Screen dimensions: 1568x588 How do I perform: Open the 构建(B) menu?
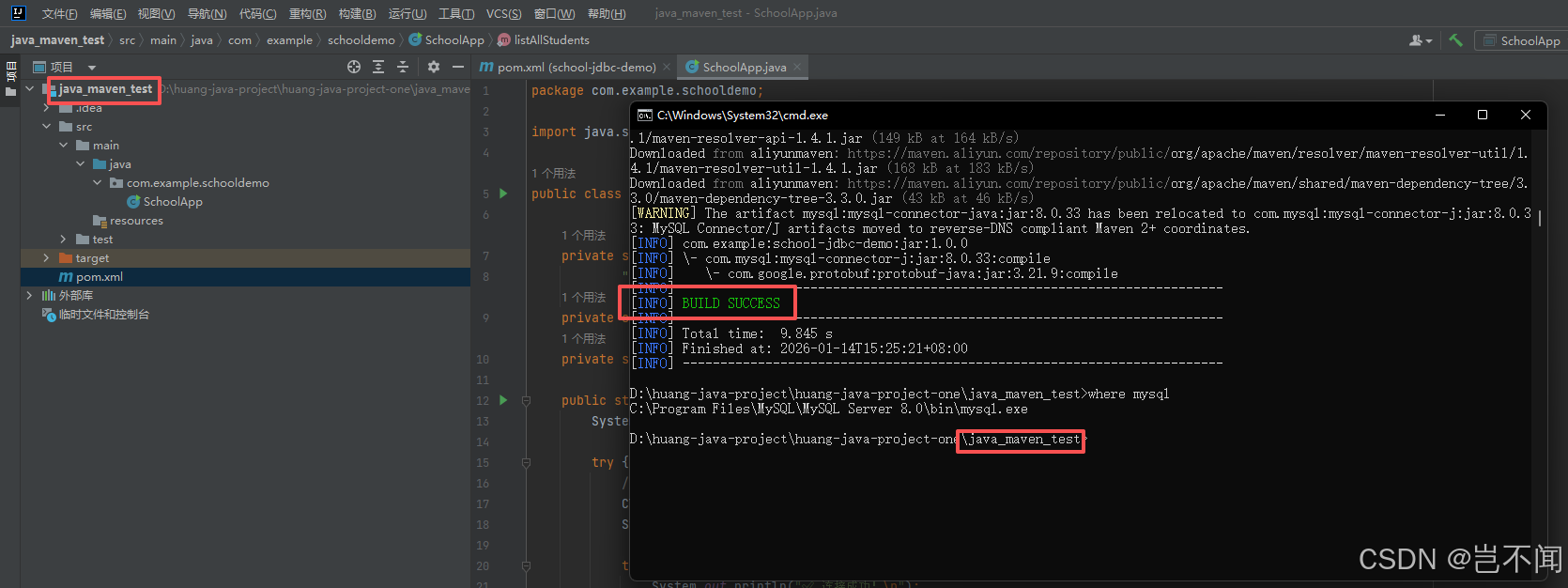click(357, 13)
